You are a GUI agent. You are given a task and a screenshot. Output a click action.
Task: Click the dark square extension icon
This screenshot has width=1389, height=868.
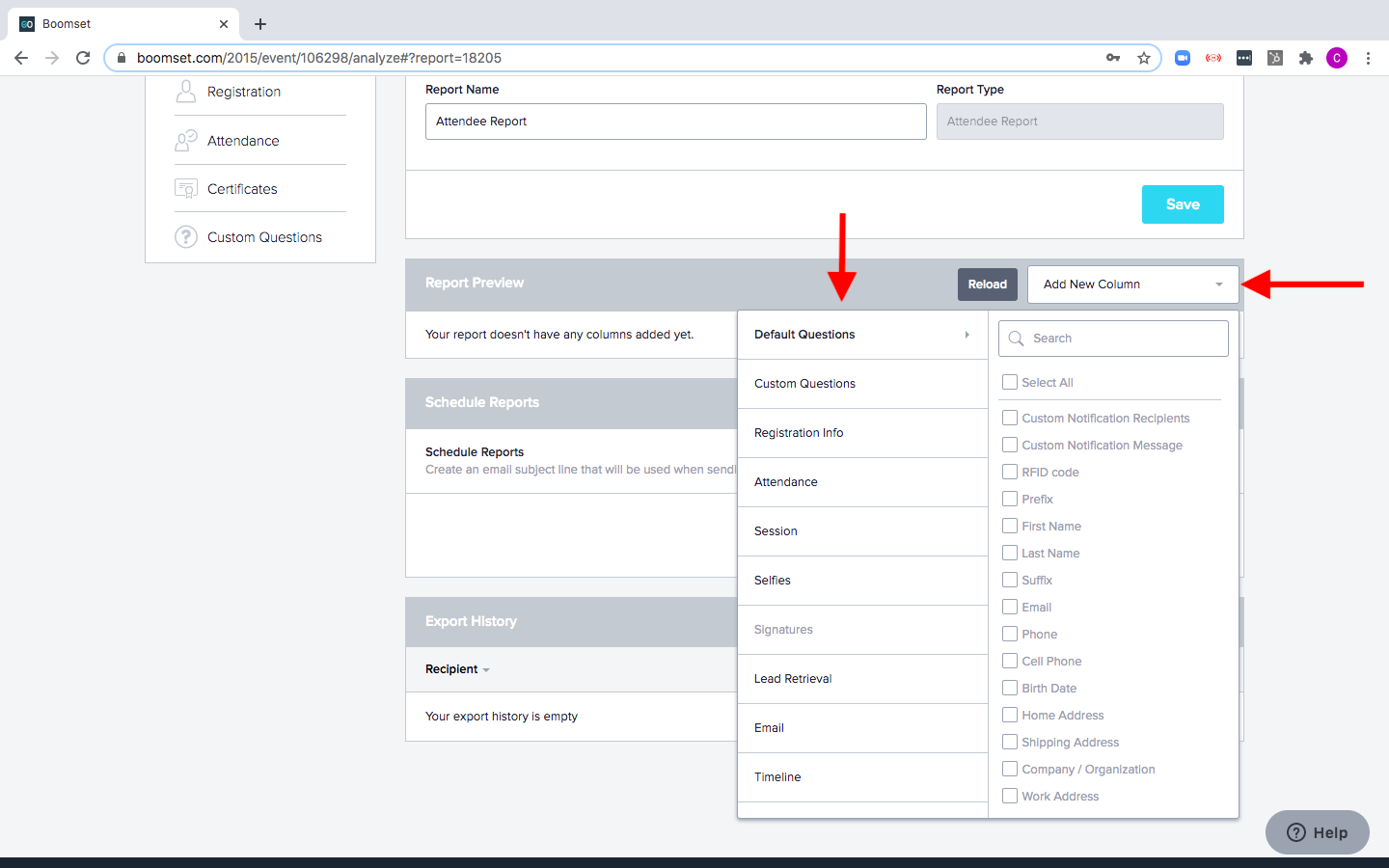coord(1244,58)
